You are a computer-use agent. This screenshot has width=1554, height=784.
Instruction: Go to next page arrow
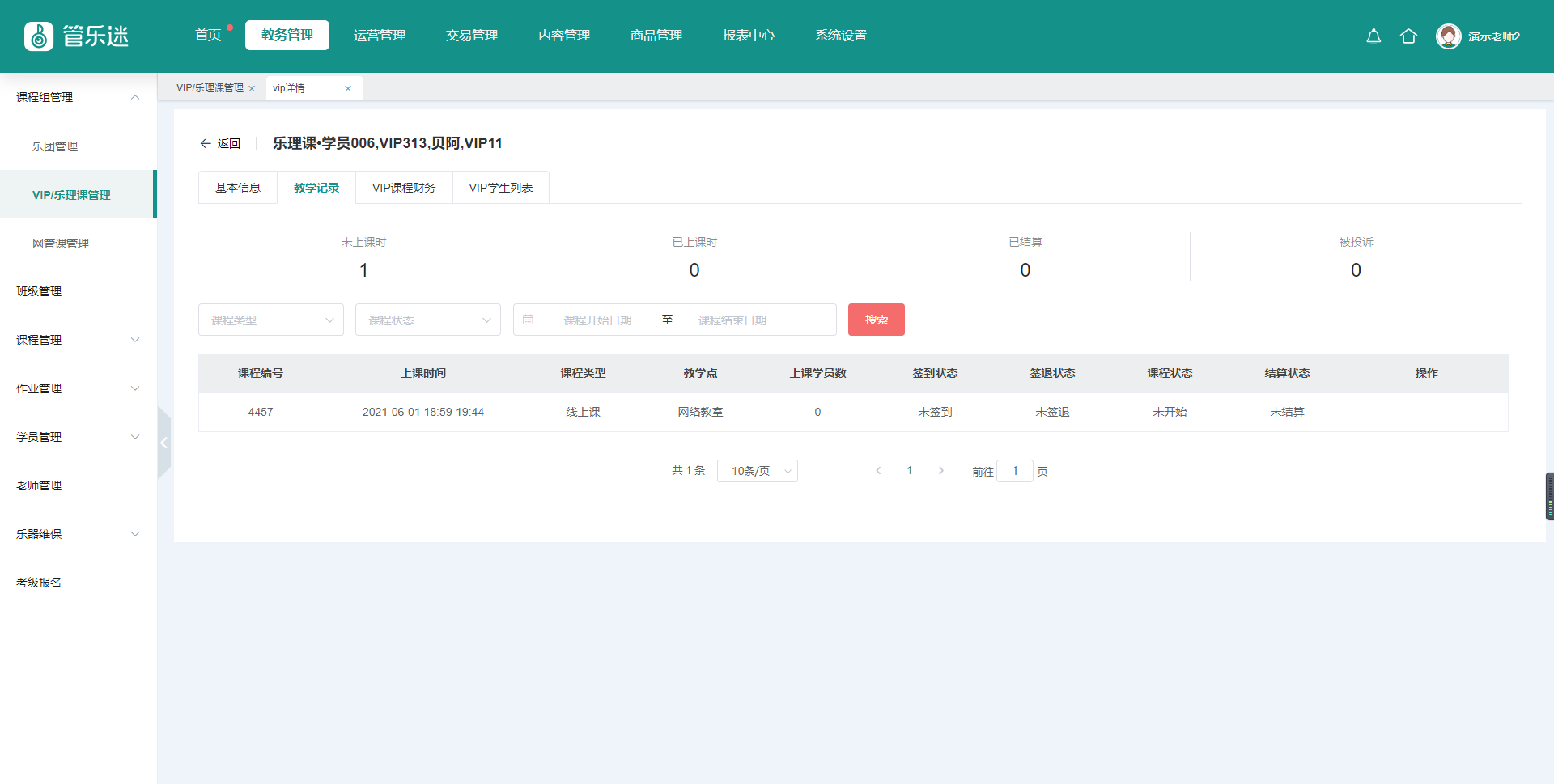tap(940, 471)
